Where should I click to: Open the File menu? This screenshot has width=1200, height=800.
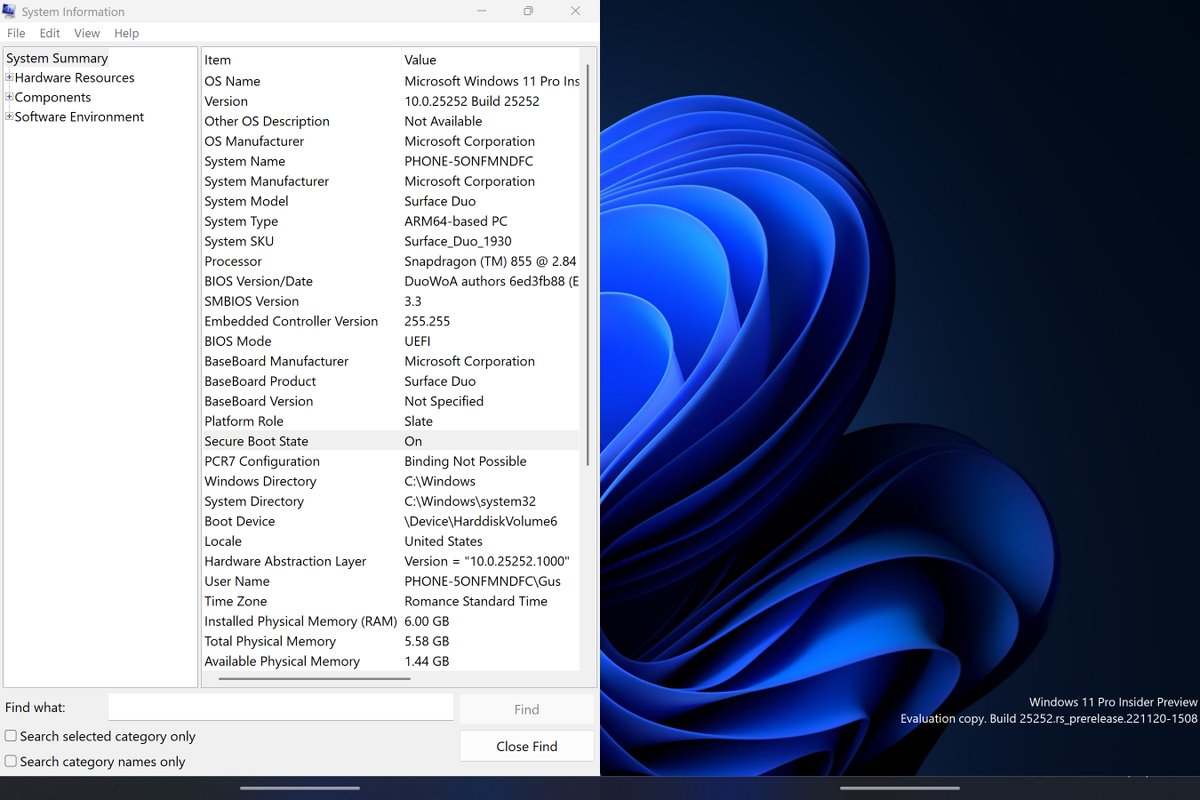(16, 33)
